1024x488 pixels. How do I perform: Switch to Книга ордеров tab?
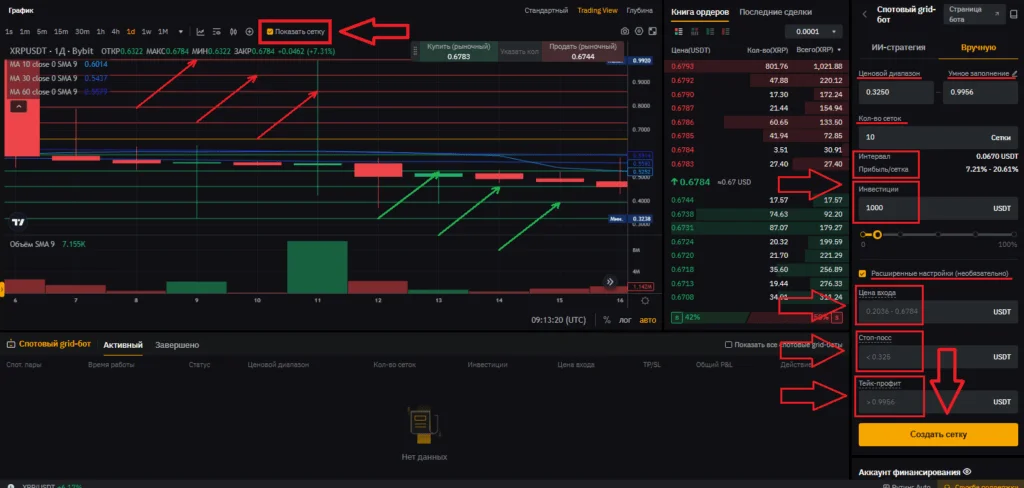pyautogui.click(x=700, y=12)
